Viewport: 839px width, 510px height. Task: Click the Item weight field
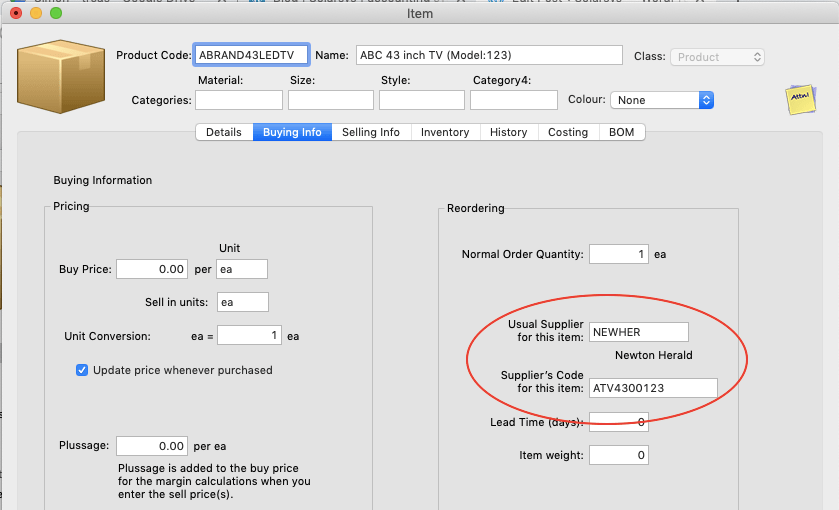[x=619, y=455]
